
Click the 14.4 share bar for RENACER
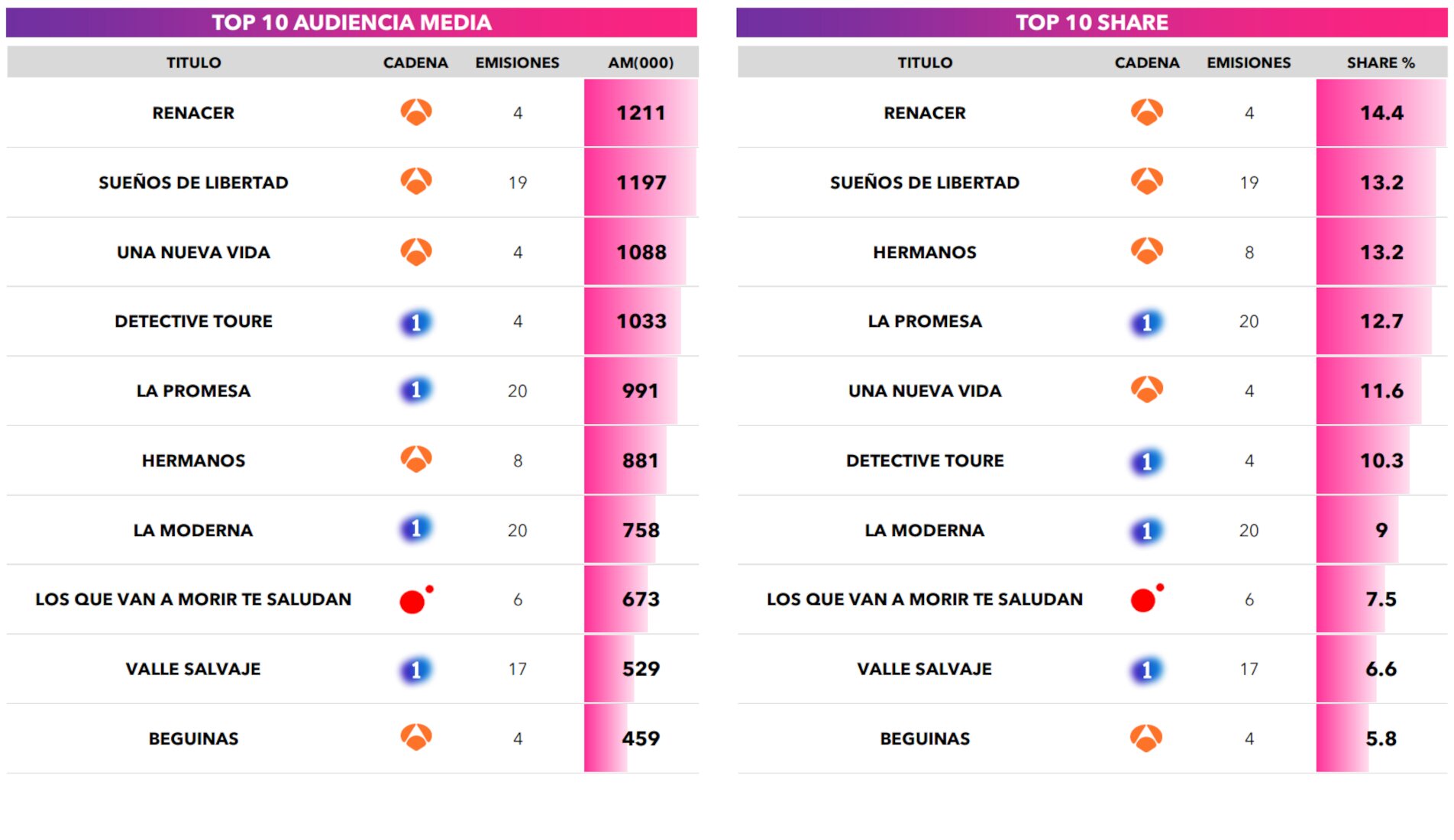[x=1381, y=113]
